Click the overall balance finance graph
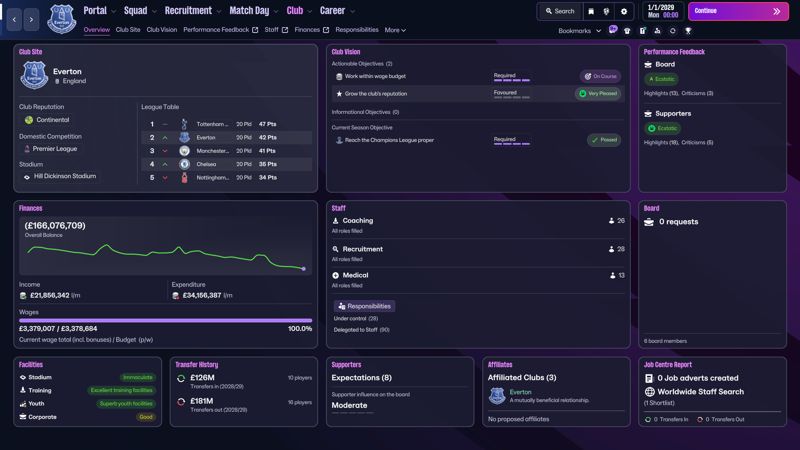This screenshot has width=800, height=450. pos(165,257)
